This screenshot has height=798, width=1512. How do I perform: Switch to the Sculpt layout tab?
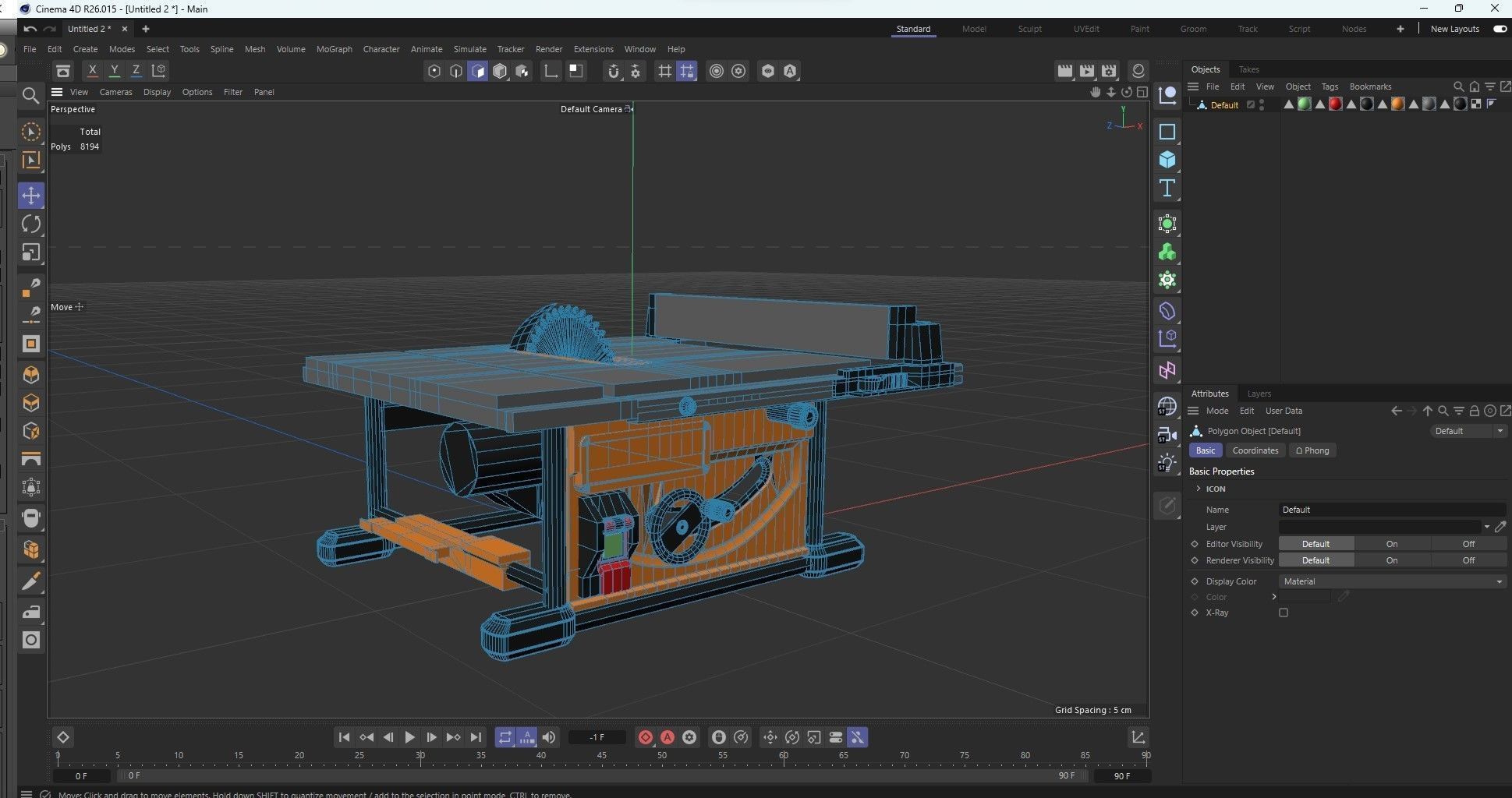1029,29
